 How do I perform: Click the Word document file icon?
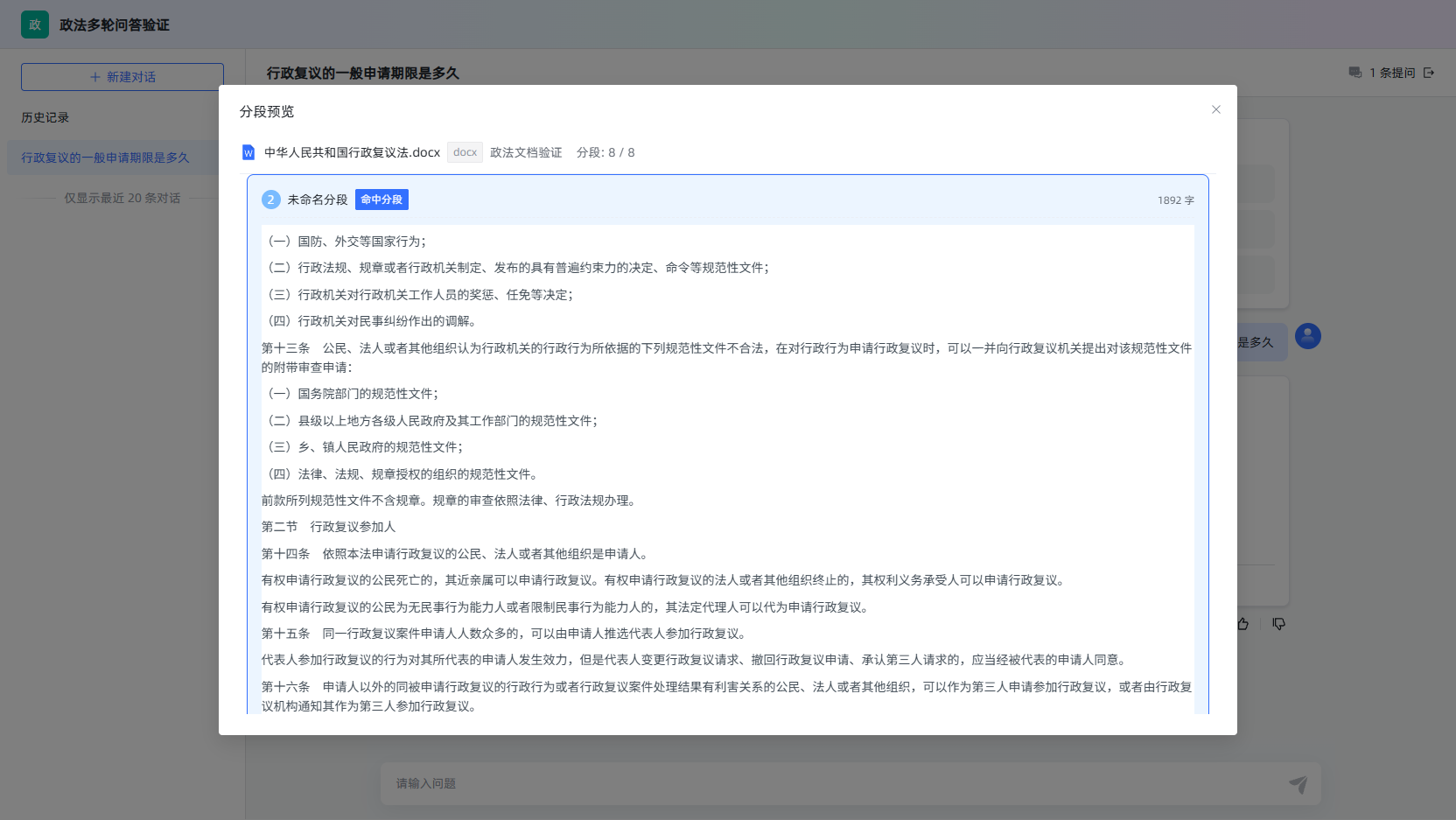pos(248,152)
